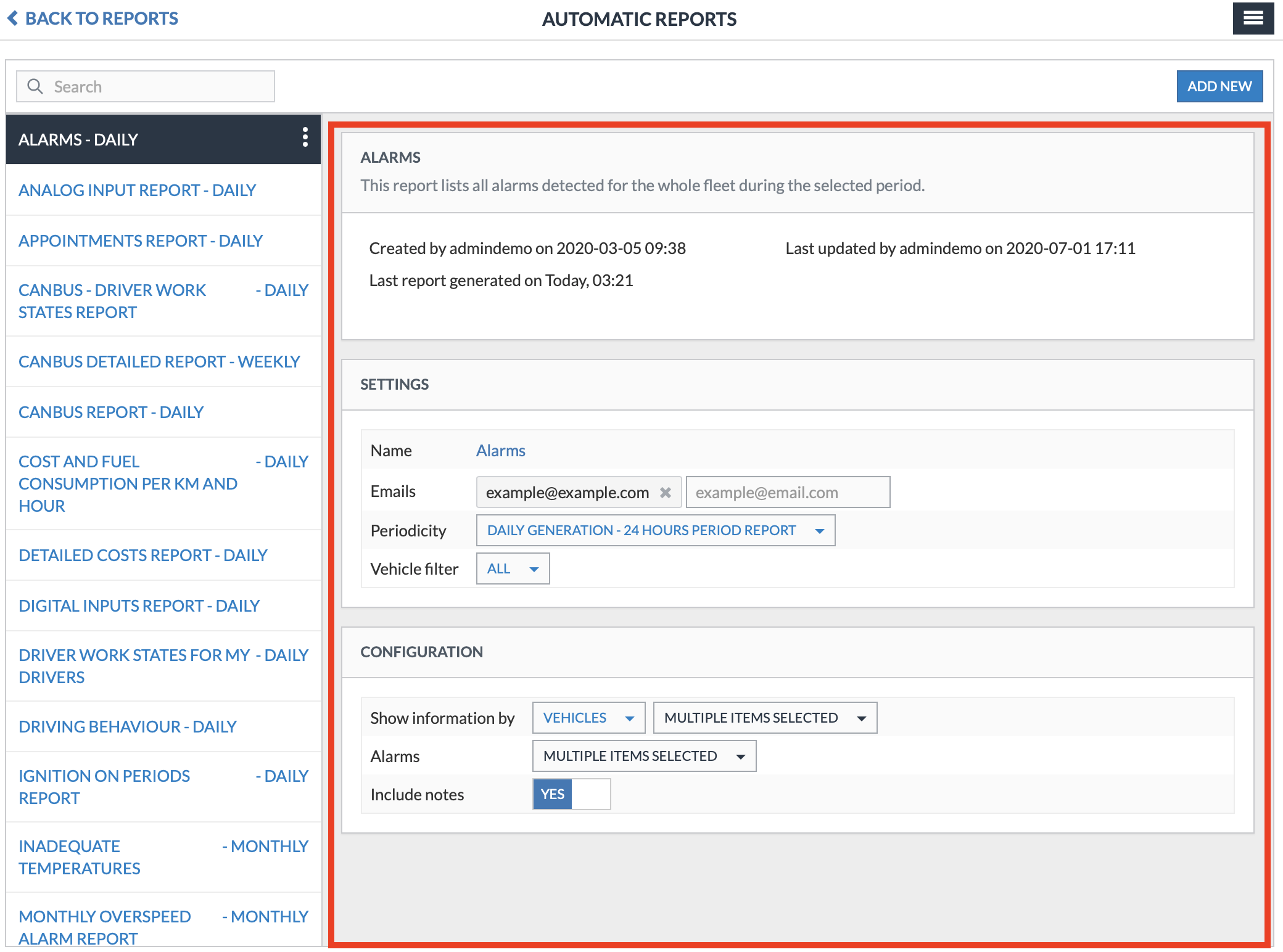Image resolution: width=1283 pixels, height=952 pixels.
Task: Open Ignition On Periods Report
Action: (x=163, y=787)
